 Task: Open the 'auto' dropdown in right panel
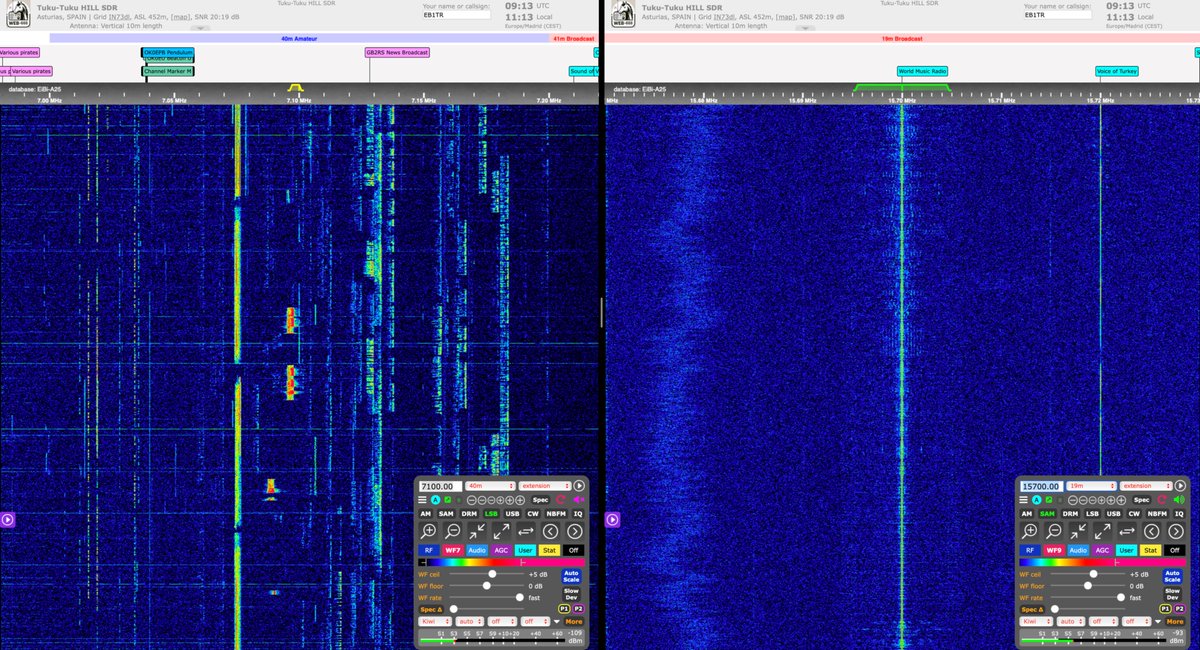click(x=1070, y=622)
